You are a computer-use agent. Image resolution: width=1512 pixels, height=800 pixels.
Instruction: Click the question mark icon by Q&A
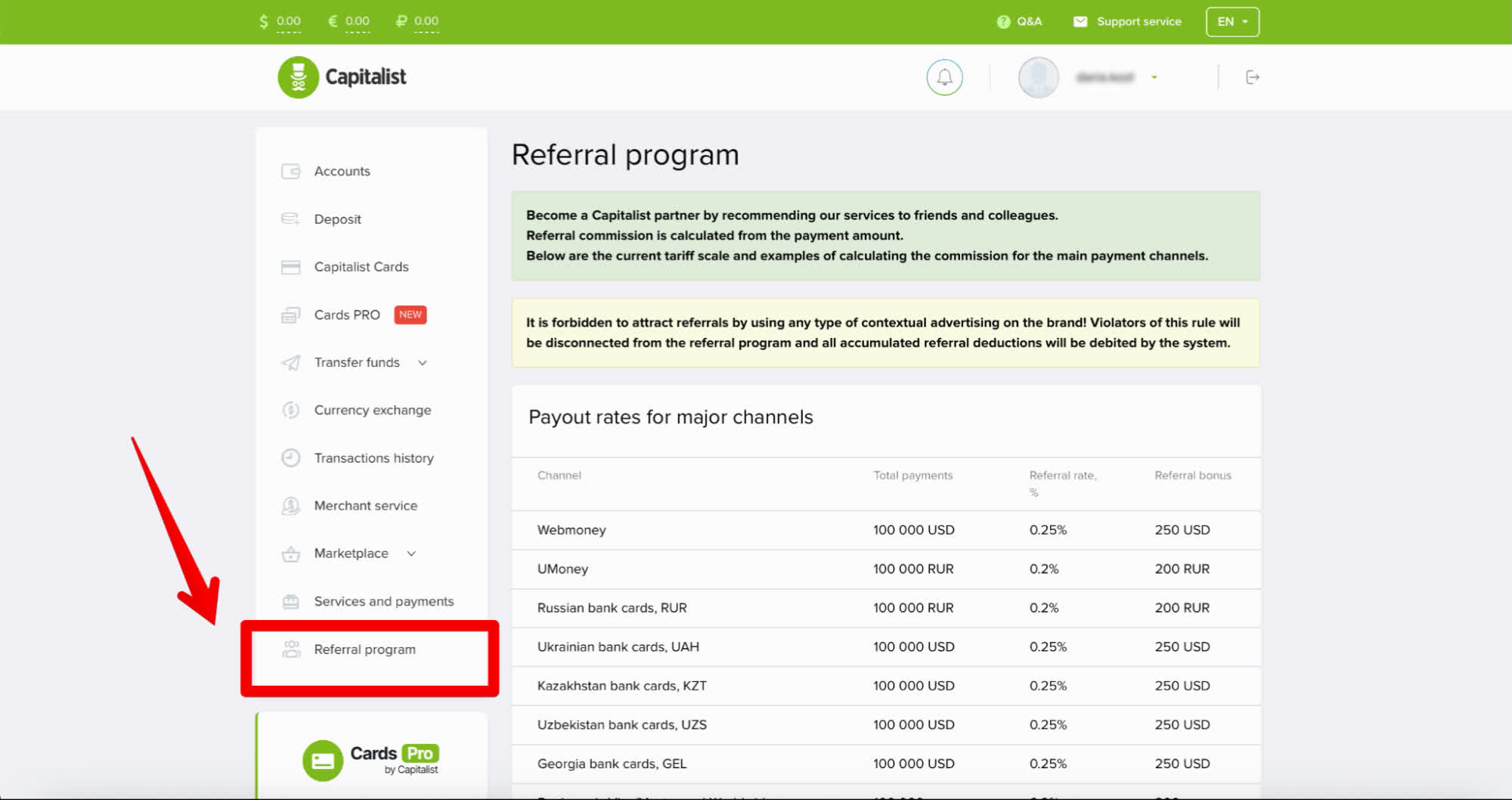pyautogui.click(x=1003, y=22)
